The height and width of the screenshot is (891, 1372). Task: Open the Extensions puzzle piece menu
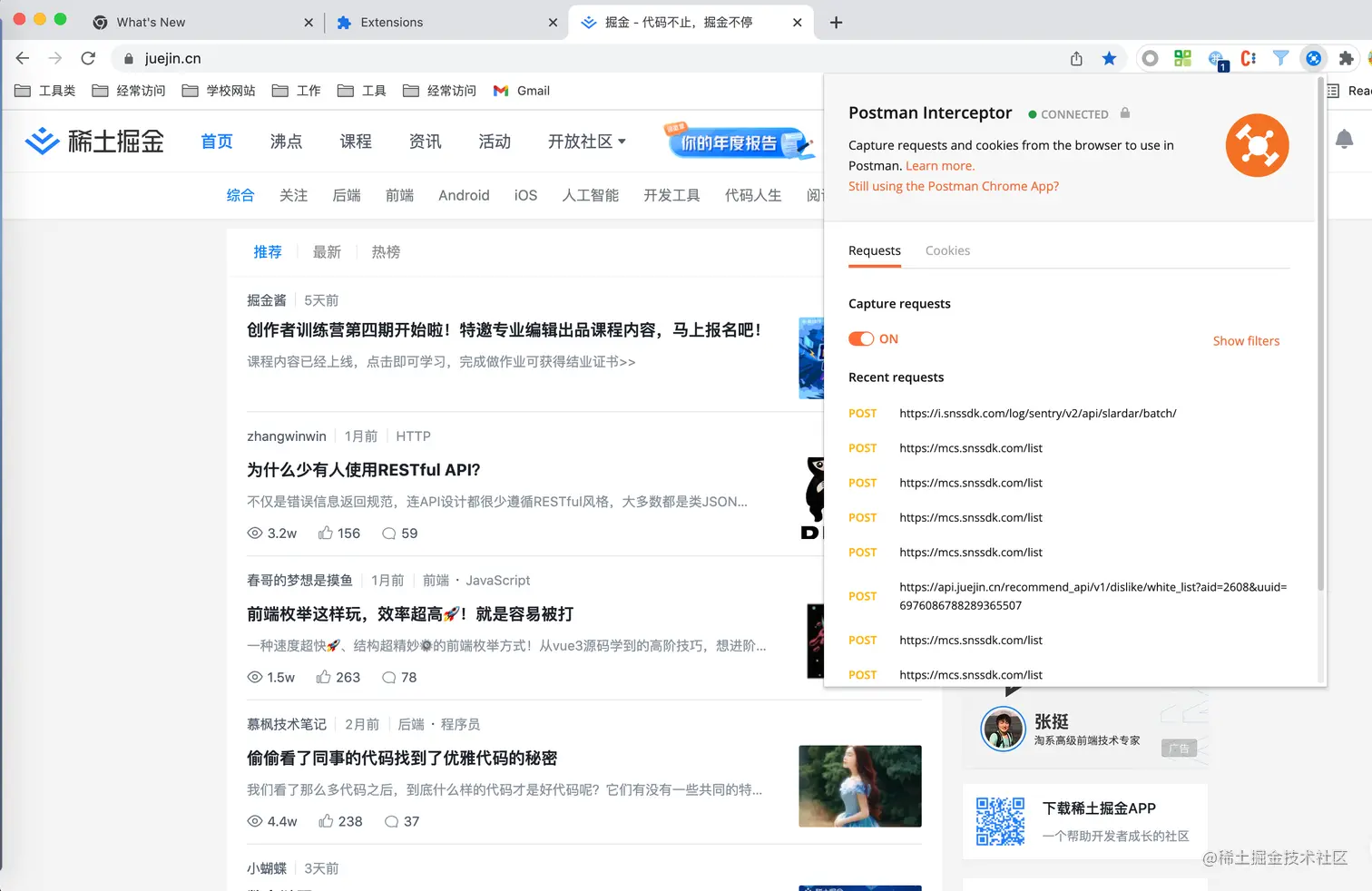[1346, 58]
